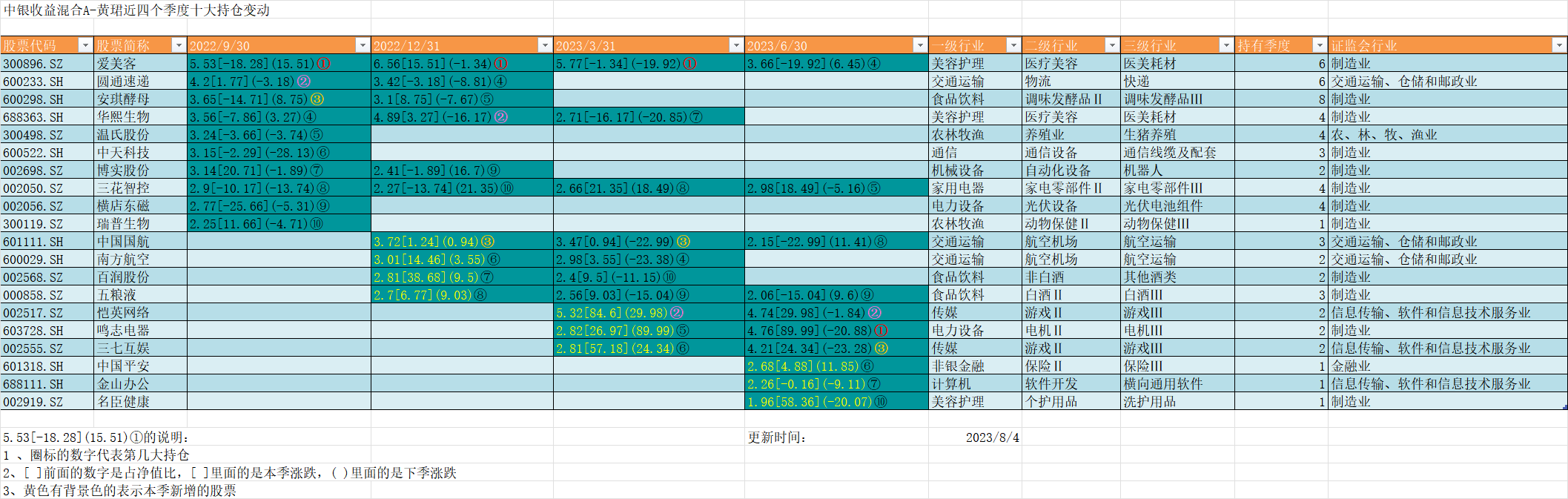The width and height of the screenshot is (1568, 499).
Task: Open the 股票代码 column filter dropdown
Action: (85, 45)
